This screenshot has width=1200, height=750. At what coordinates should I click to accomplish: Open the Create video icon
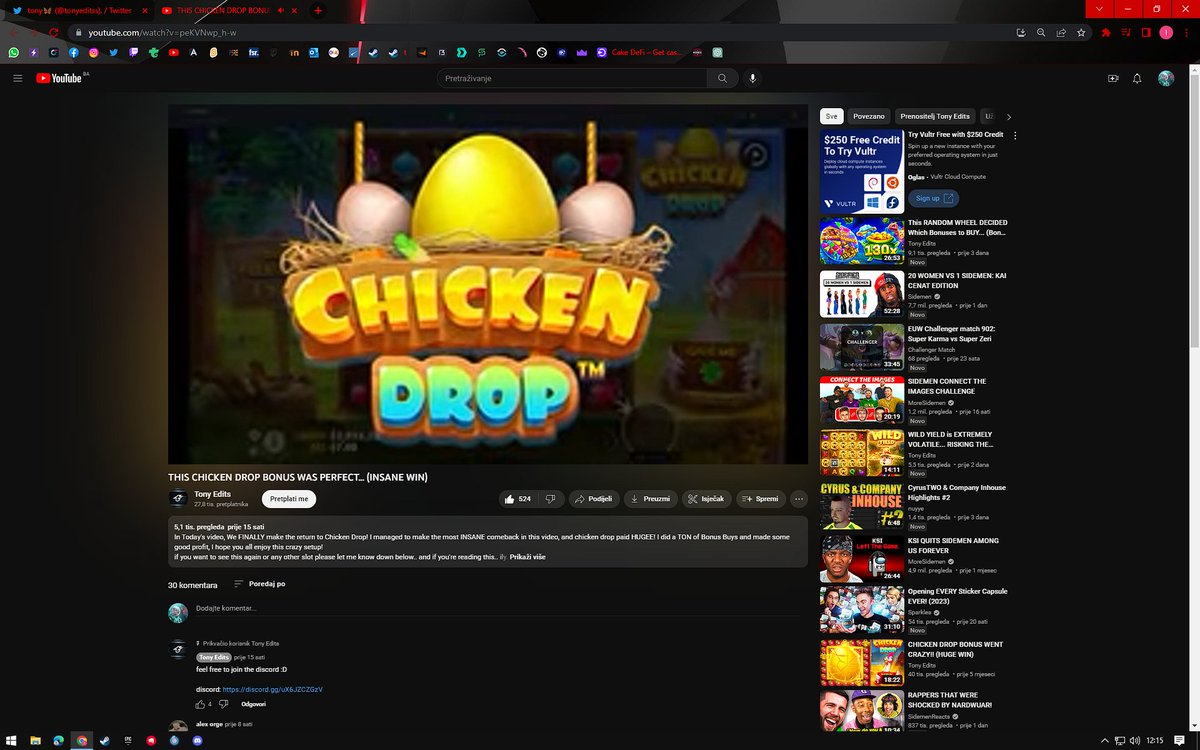pos(1113,78)
